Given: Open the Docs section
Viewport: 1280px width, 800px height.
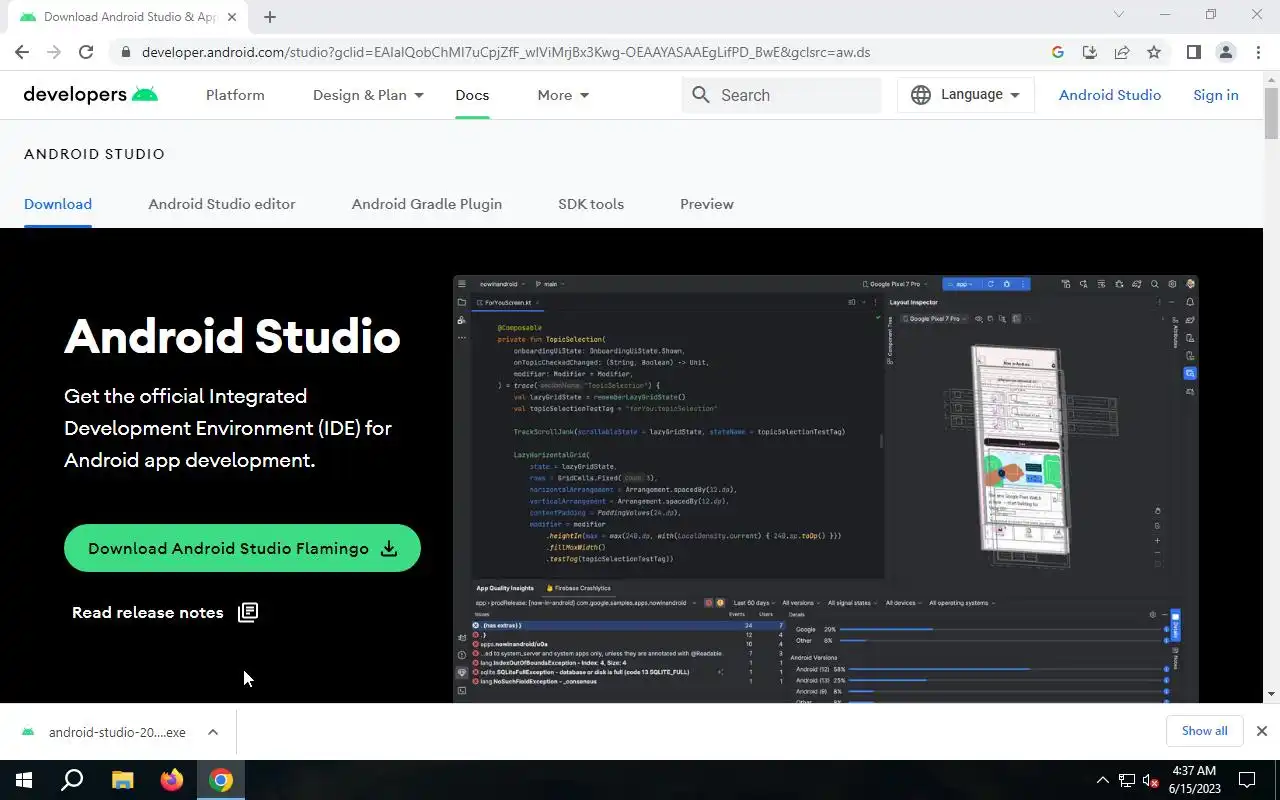Looking at the screenshot, I should coord(472,95).
